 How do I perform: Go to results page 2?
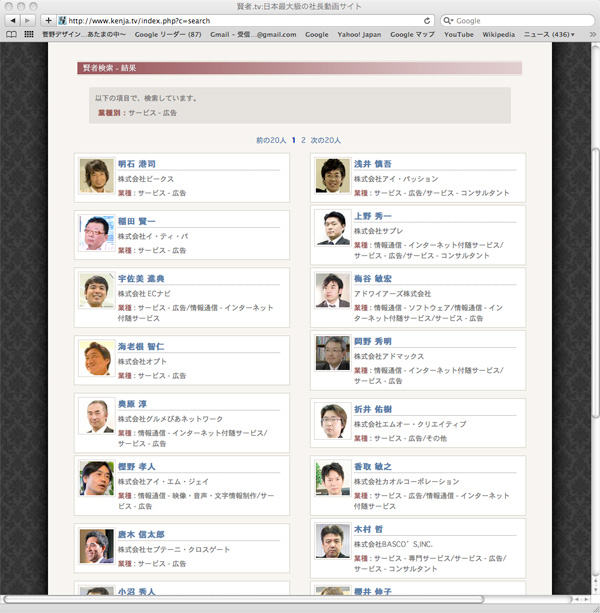tap(303, 140)
